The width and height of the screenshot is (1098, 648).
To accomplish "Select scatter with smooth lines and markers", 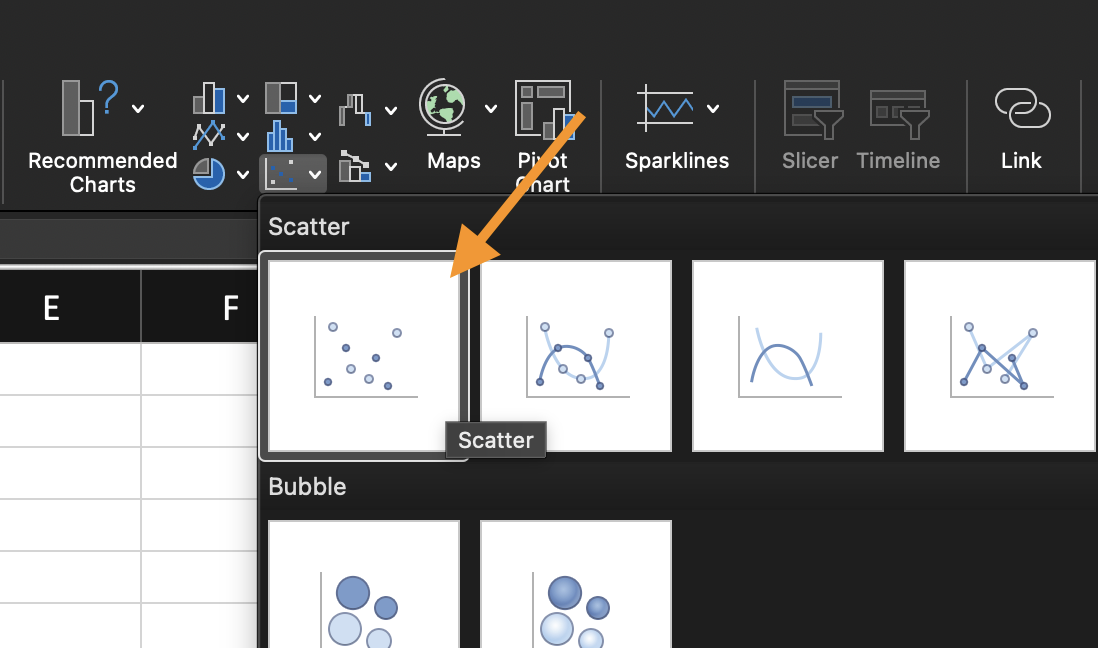I will point(576,356).
